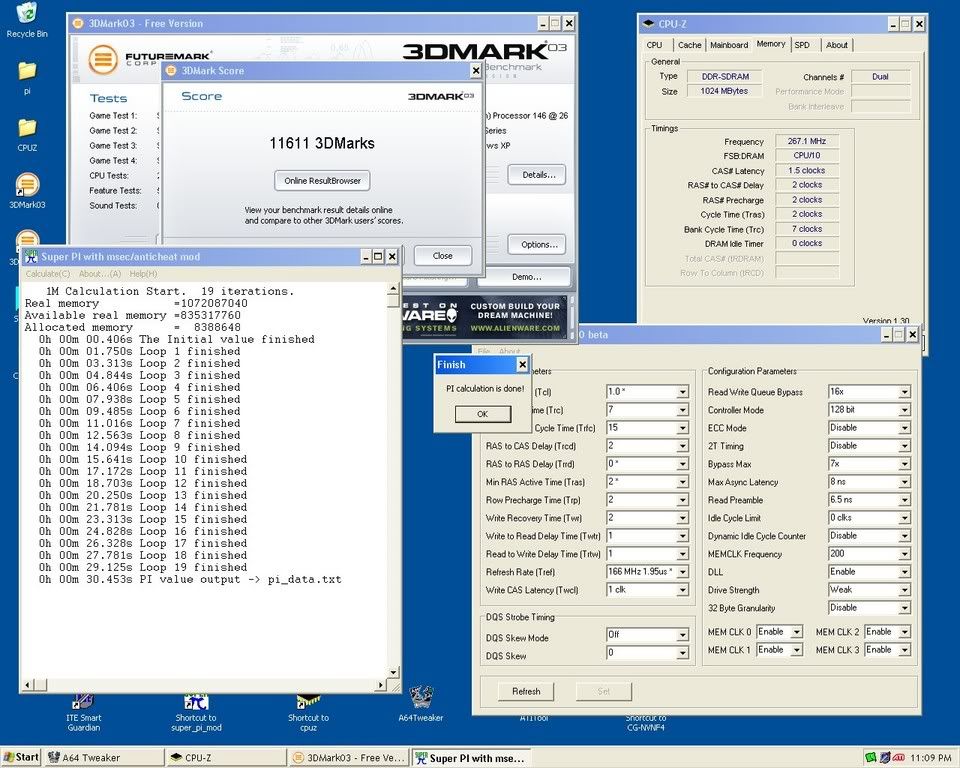Close the 3DMark Score dialog via Close button
The image size is (960, 768).
pyautogui.click(x=443, y=255)
